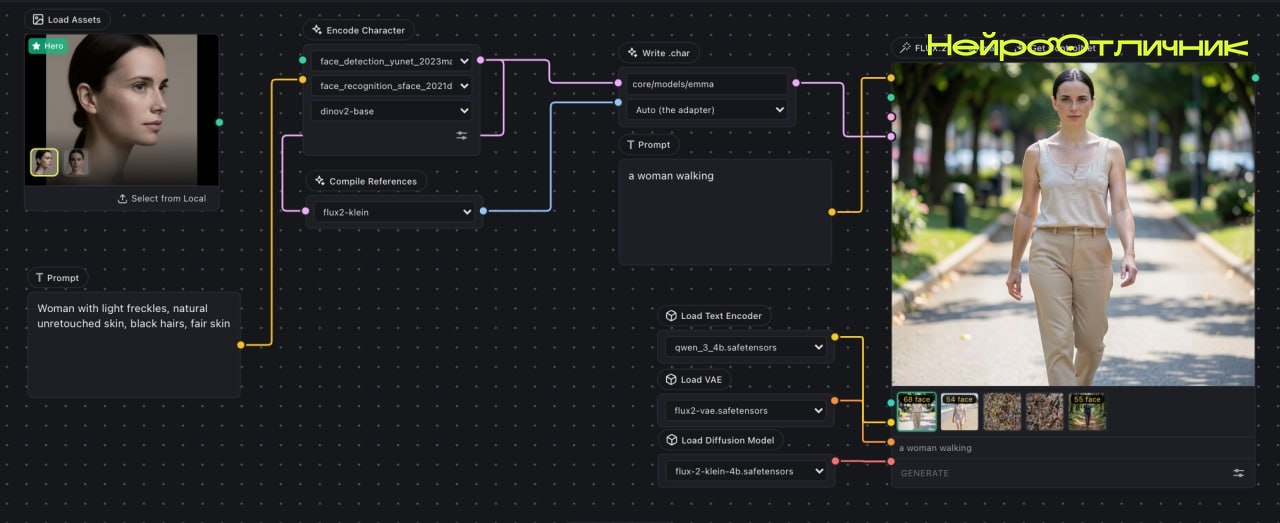1280x523 pixels.
Task: Click the cube icon on Load Text Encoder
Action: point(672,316)
